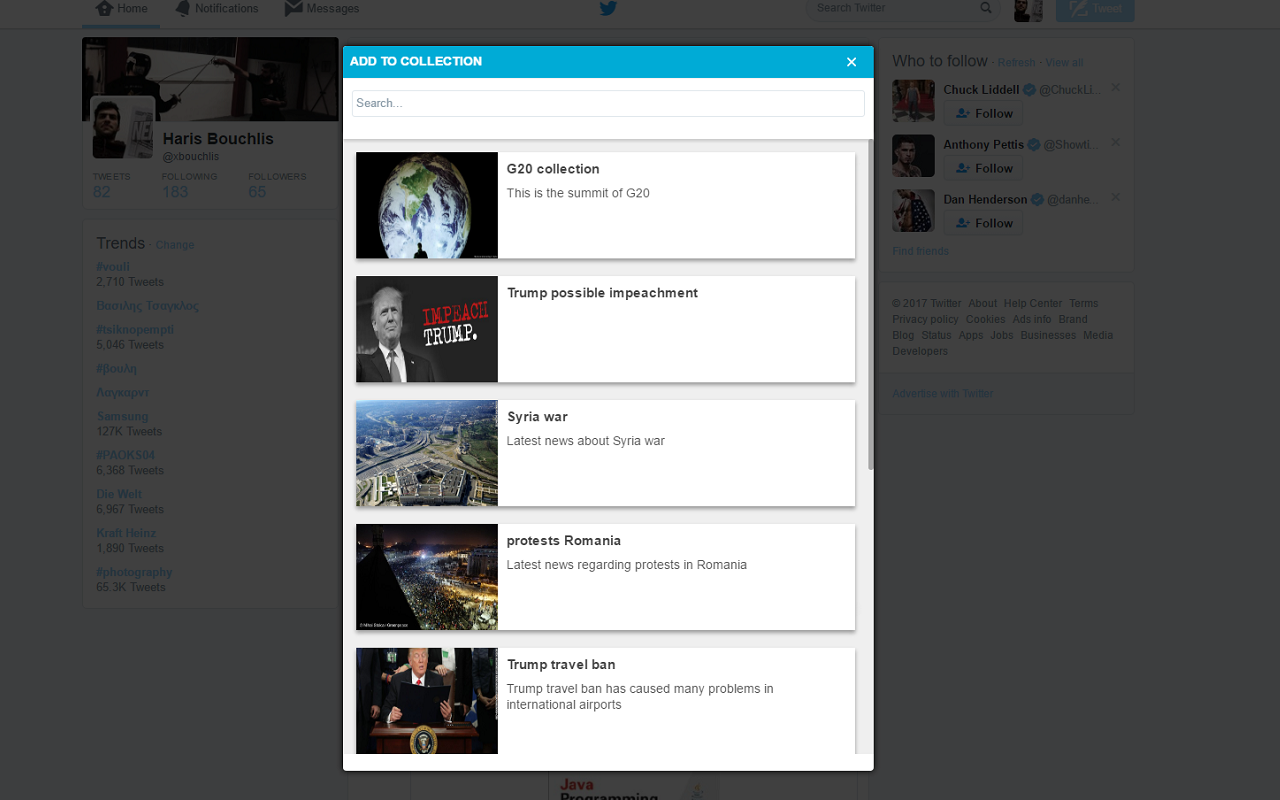Choose the Trump travel ban title
This screenshot has width=1280, height=800.
pyautogui.click(x=561, y=665)
